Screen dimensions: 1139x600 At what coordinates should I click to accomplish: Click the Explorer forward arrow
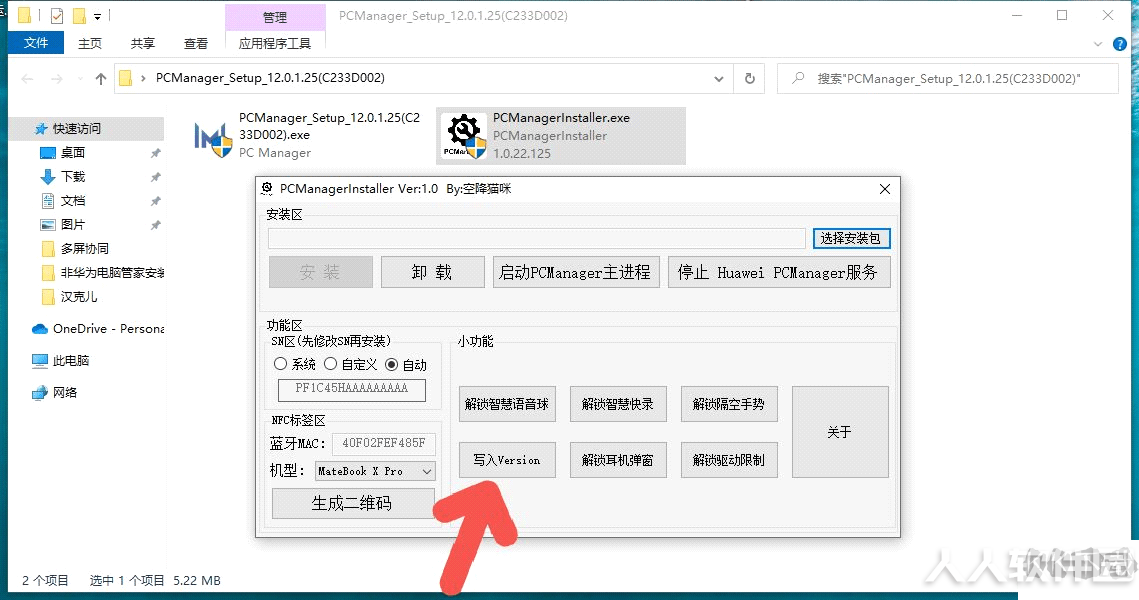click(56, 78)
